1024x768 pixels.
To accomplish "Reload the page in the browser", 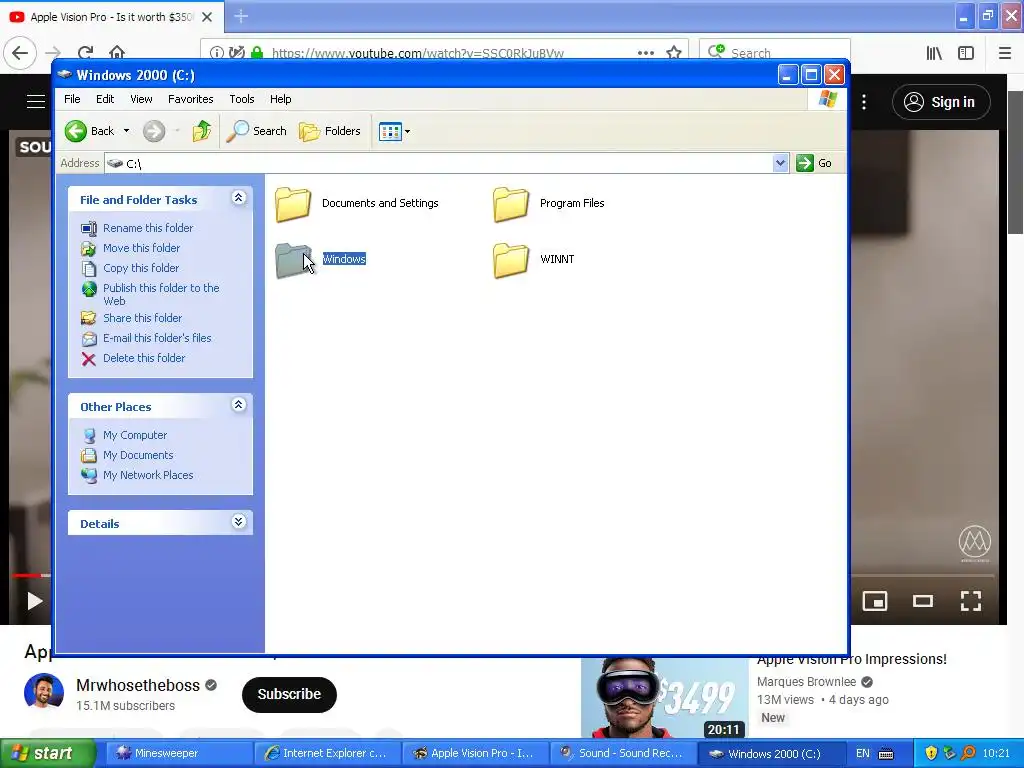I will pos(85,53).
